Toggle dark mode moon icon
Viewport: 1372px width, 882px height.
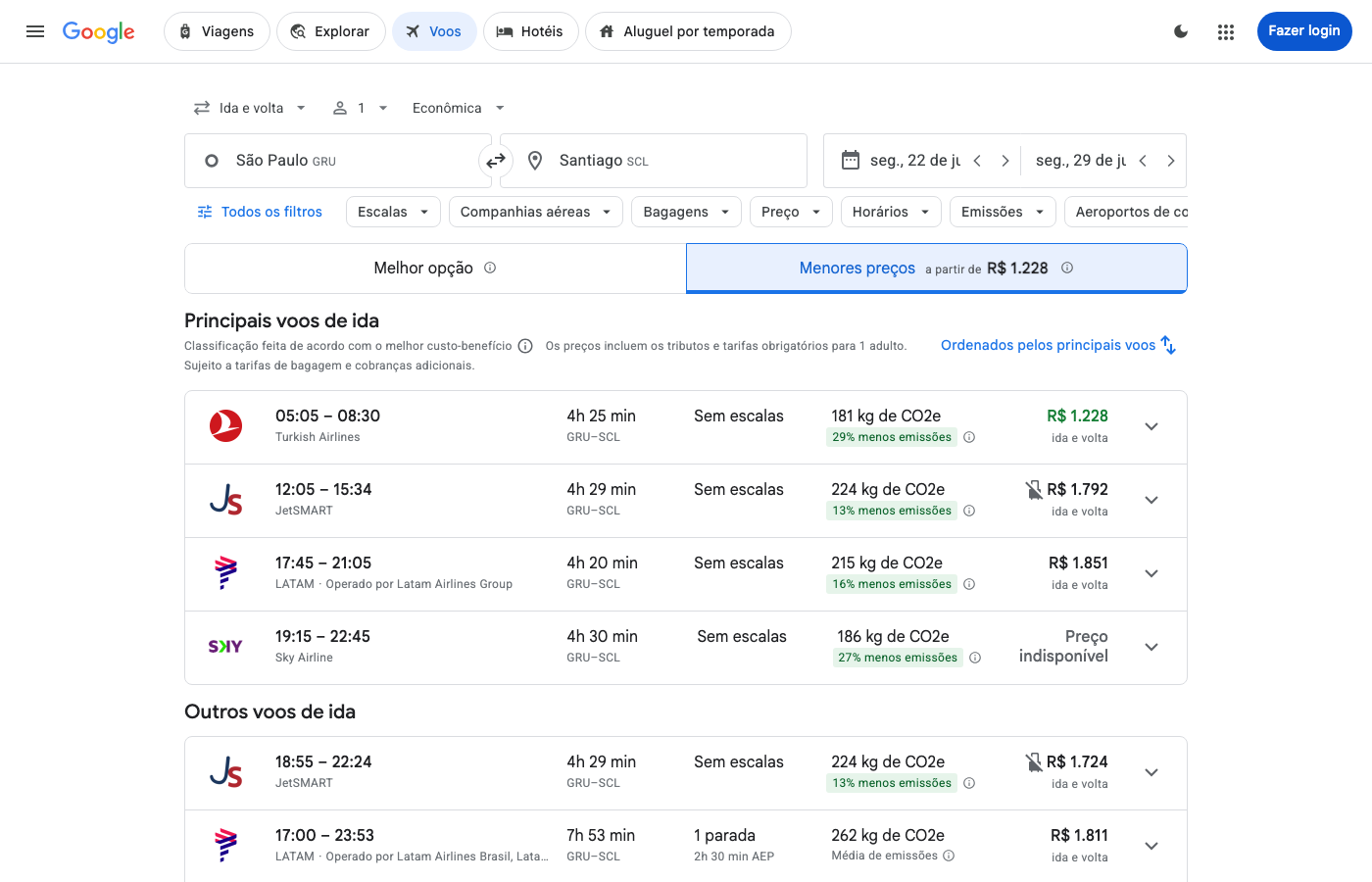tap(1181, 31)
